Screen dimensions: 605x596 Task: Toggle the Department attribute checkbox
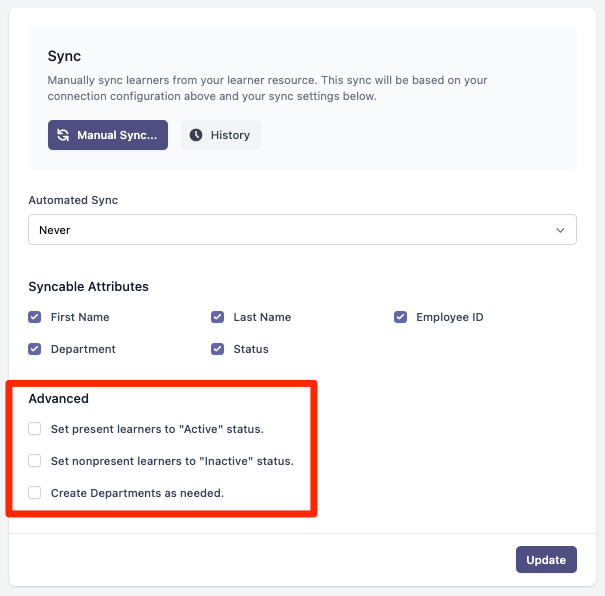[x=35, y=349]
